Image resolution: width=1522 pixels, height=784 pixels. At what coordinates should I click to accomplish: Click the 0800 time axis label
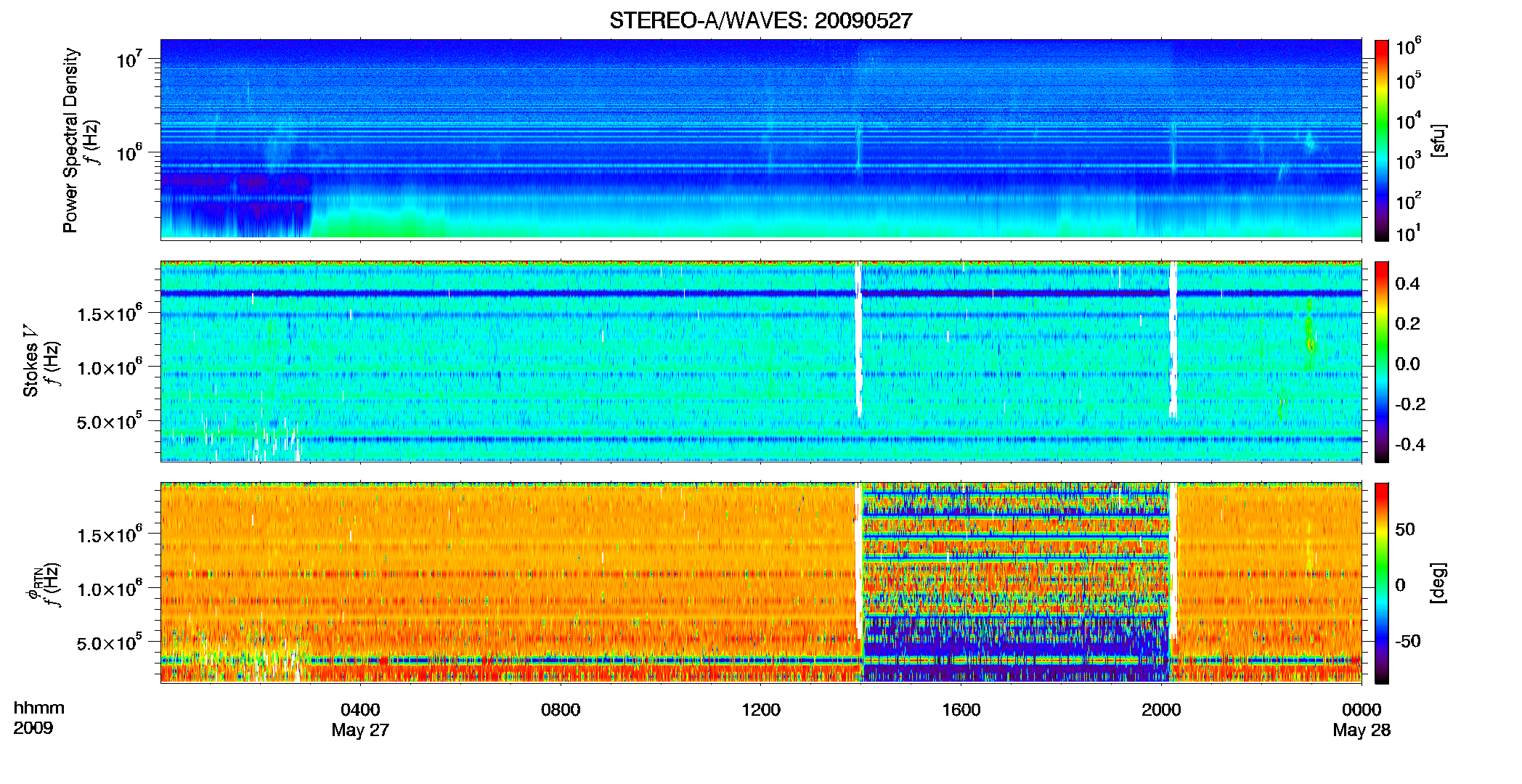(x=561, y=710)
